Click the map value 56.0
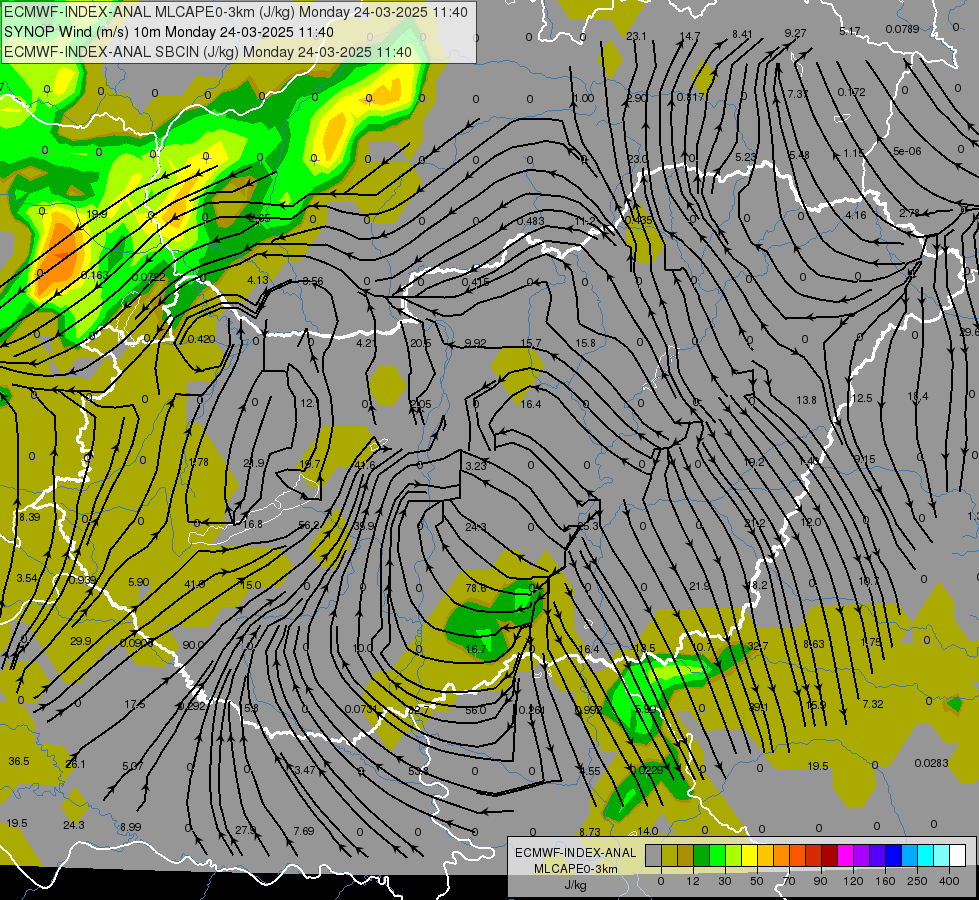The width and height of the screenshot is (979, 900). (476, 710)
